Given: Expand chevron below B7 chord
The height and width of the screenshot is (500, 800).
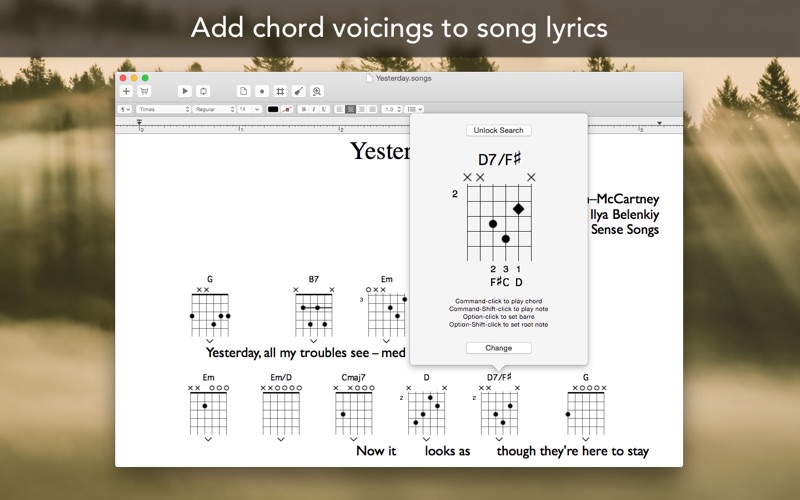Looking at the screenshot, I should 314,341.
